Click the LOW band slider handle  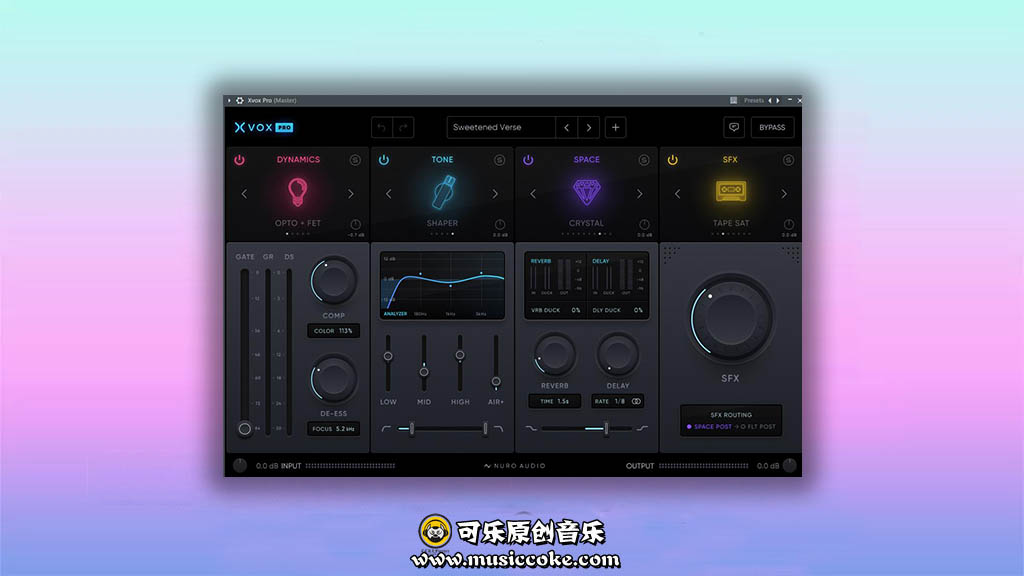(x=388, y=356)
